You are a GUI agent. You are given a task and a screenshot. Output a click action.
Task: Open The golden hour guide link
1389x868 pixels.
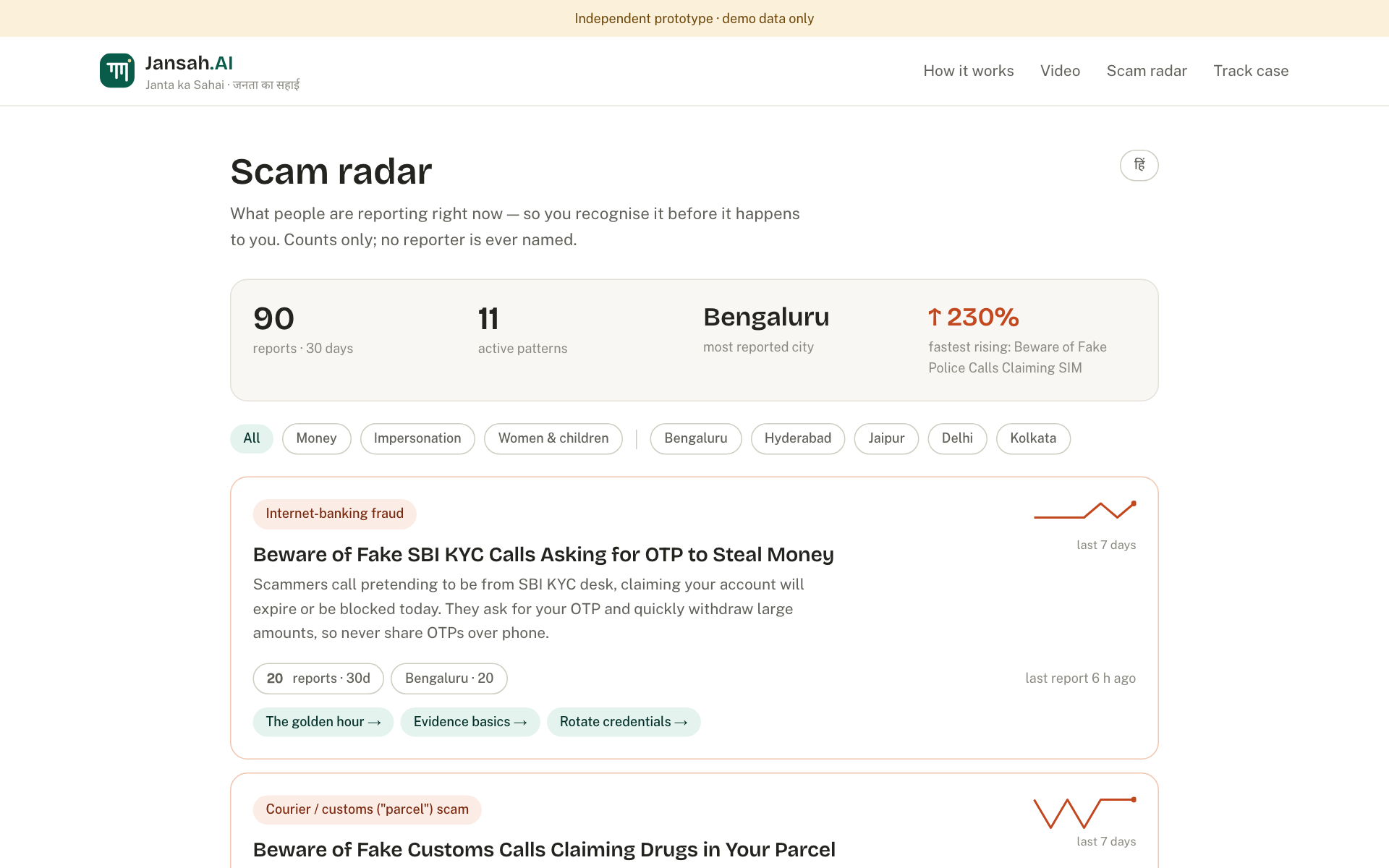(x=323, y=722)
